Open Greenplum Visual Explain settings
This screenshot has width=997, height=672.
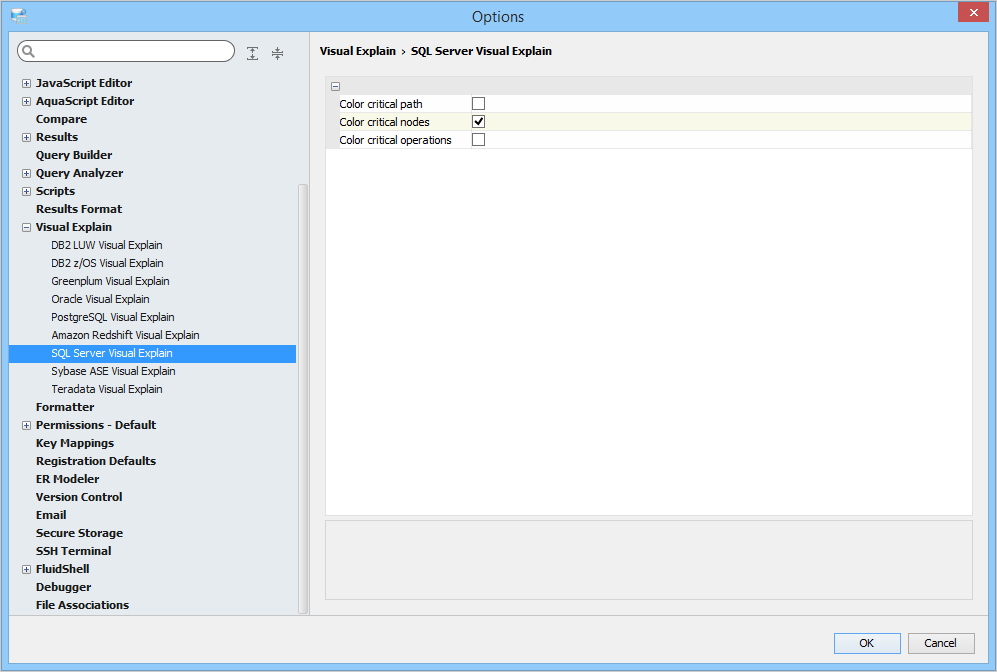[110, 281]
